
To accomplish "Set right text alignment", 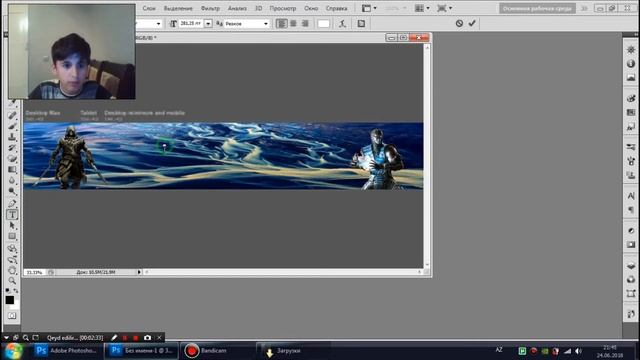I will (x=305, y=24).
